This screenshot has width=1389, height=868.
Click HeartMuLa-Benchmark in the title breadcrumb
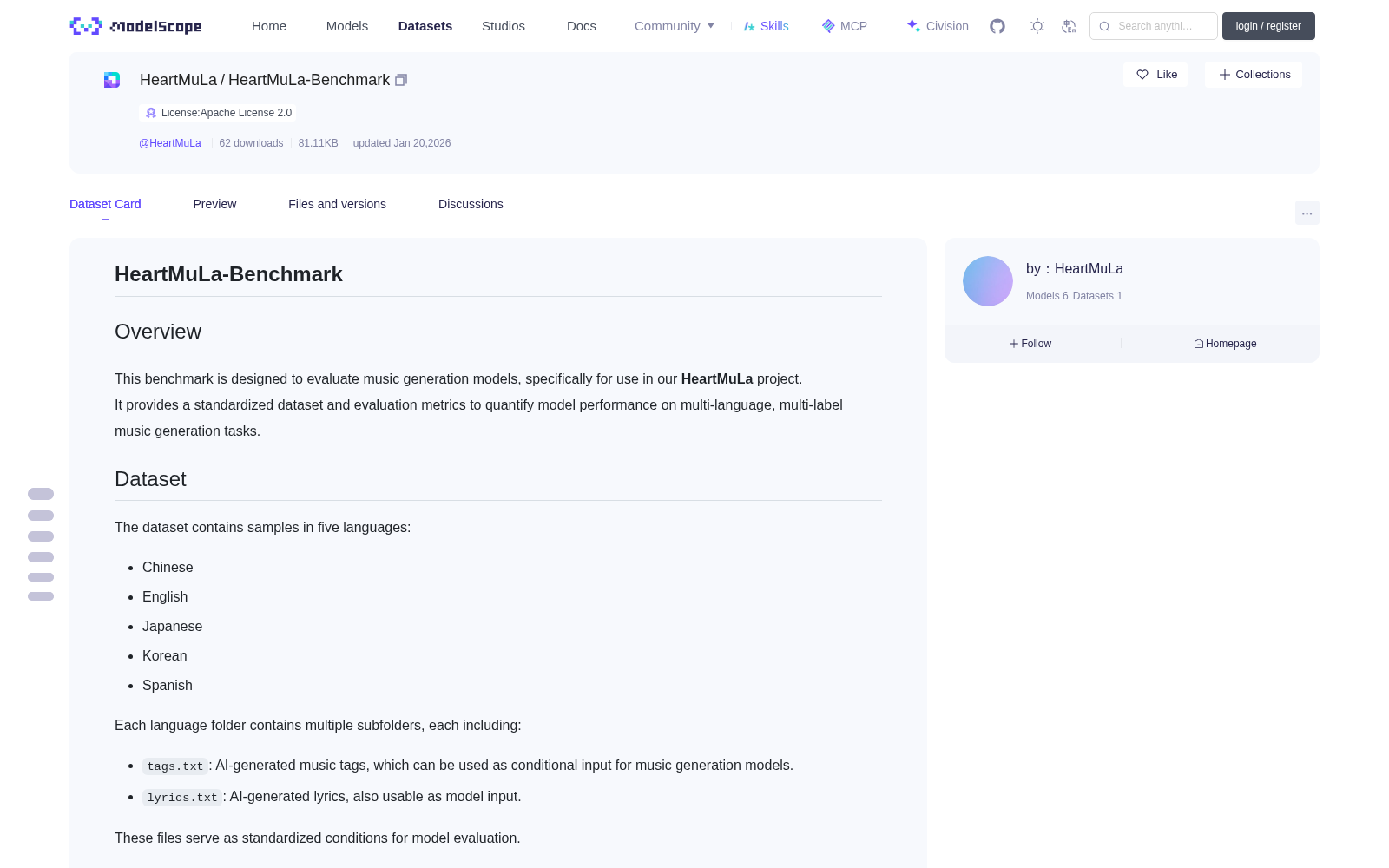[309, 80]
